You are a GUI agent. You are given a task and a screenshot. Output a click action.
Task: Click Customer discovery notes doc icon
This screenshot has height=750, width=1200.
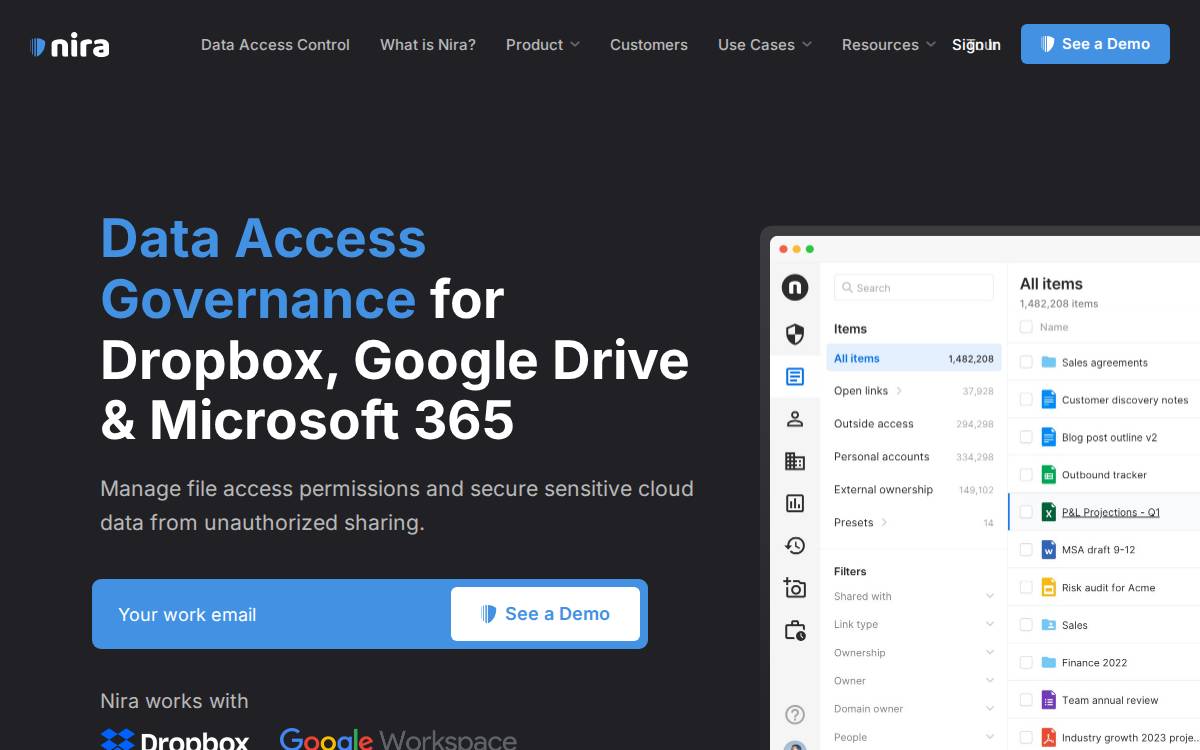coord(1049,399)
